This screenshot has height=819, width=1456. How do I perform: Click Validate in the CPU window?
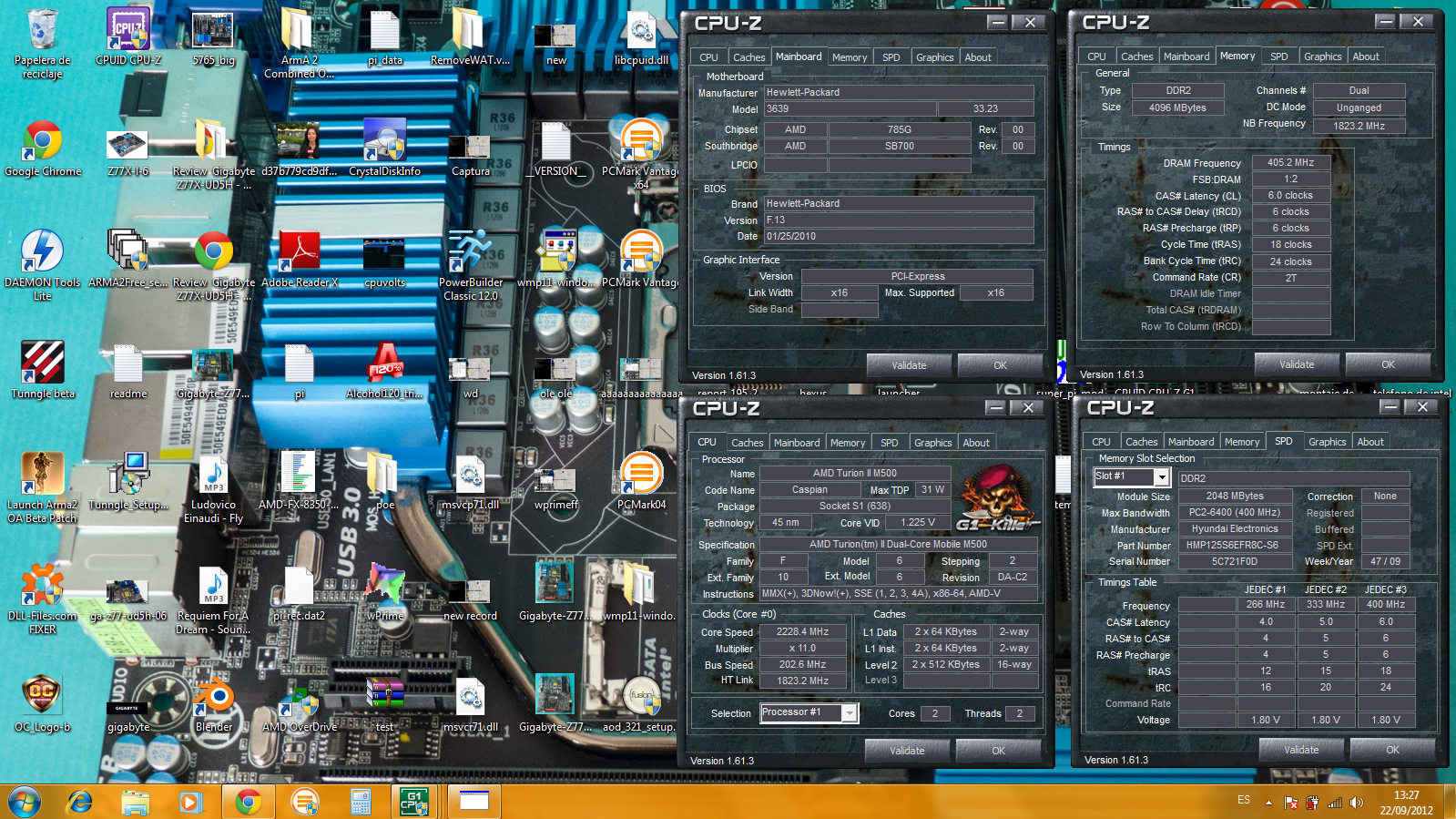pos(907,751)
